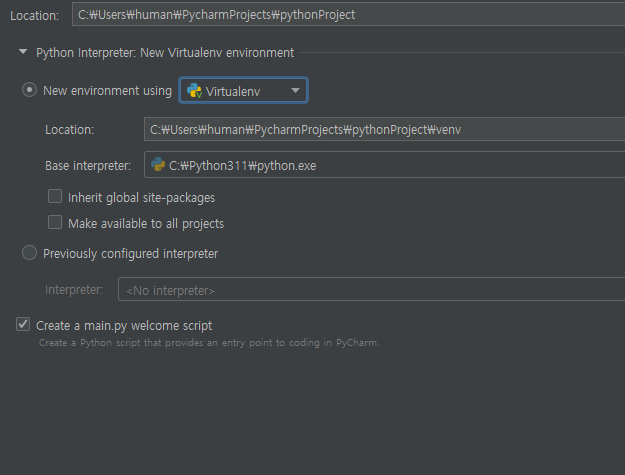Uncheck Create a main.py welcome script
The image size is (625, 475).
point(23,324)
